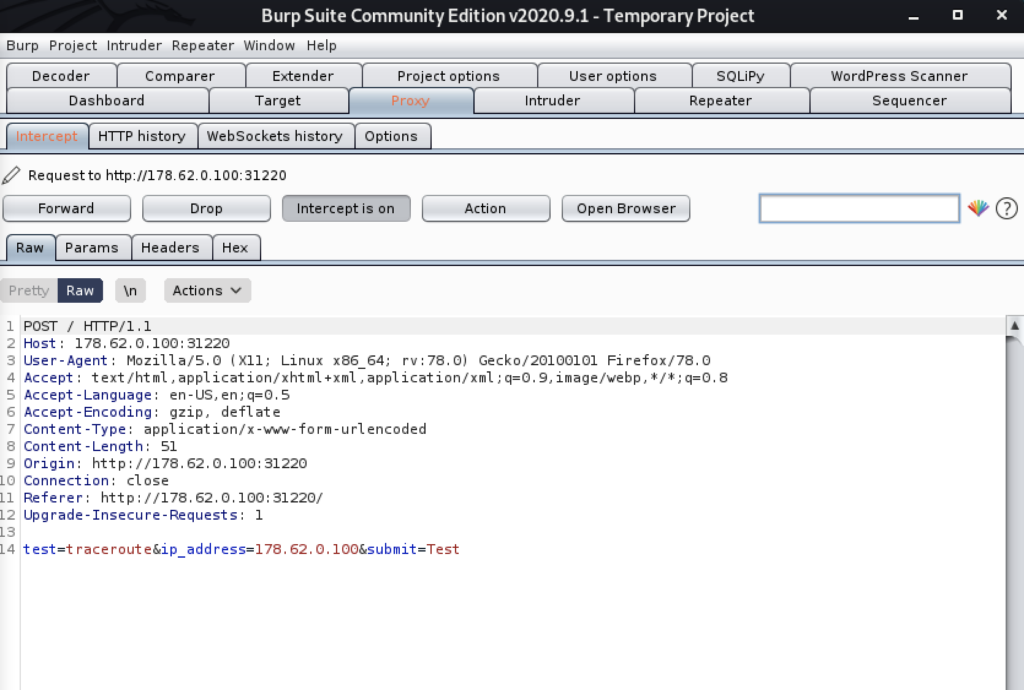Click the User-Agent header line
The image size is (1024, 690).
tap(367, 360)
